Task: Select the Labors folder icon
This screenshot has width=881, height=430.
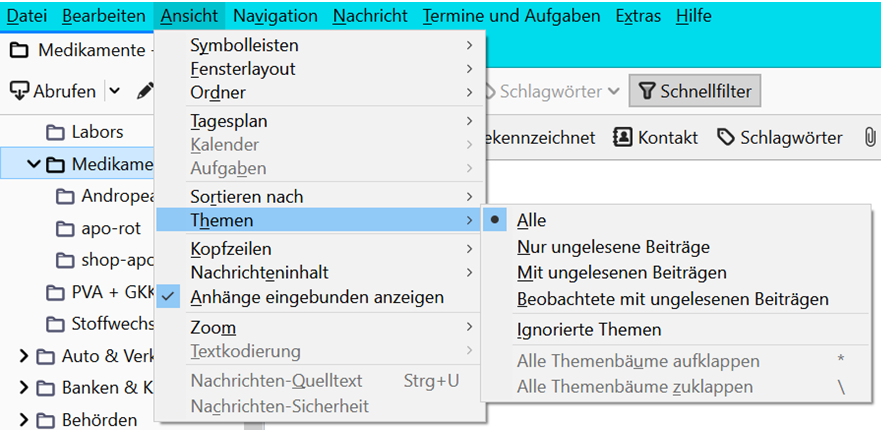Action: (x=56, y=132)
